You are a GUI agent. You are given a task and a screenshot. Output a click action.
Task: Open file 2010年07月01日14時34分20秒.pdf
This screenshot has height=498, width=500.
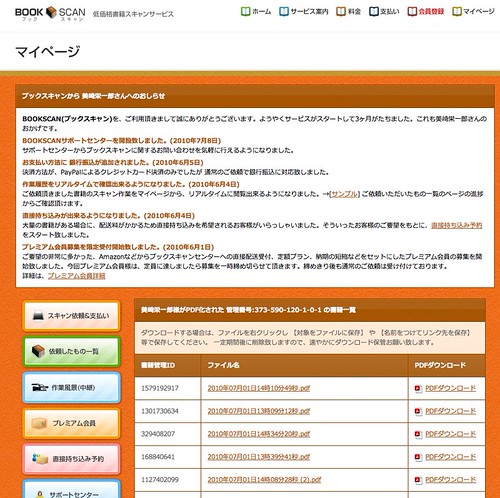click(x=259, y=434)
